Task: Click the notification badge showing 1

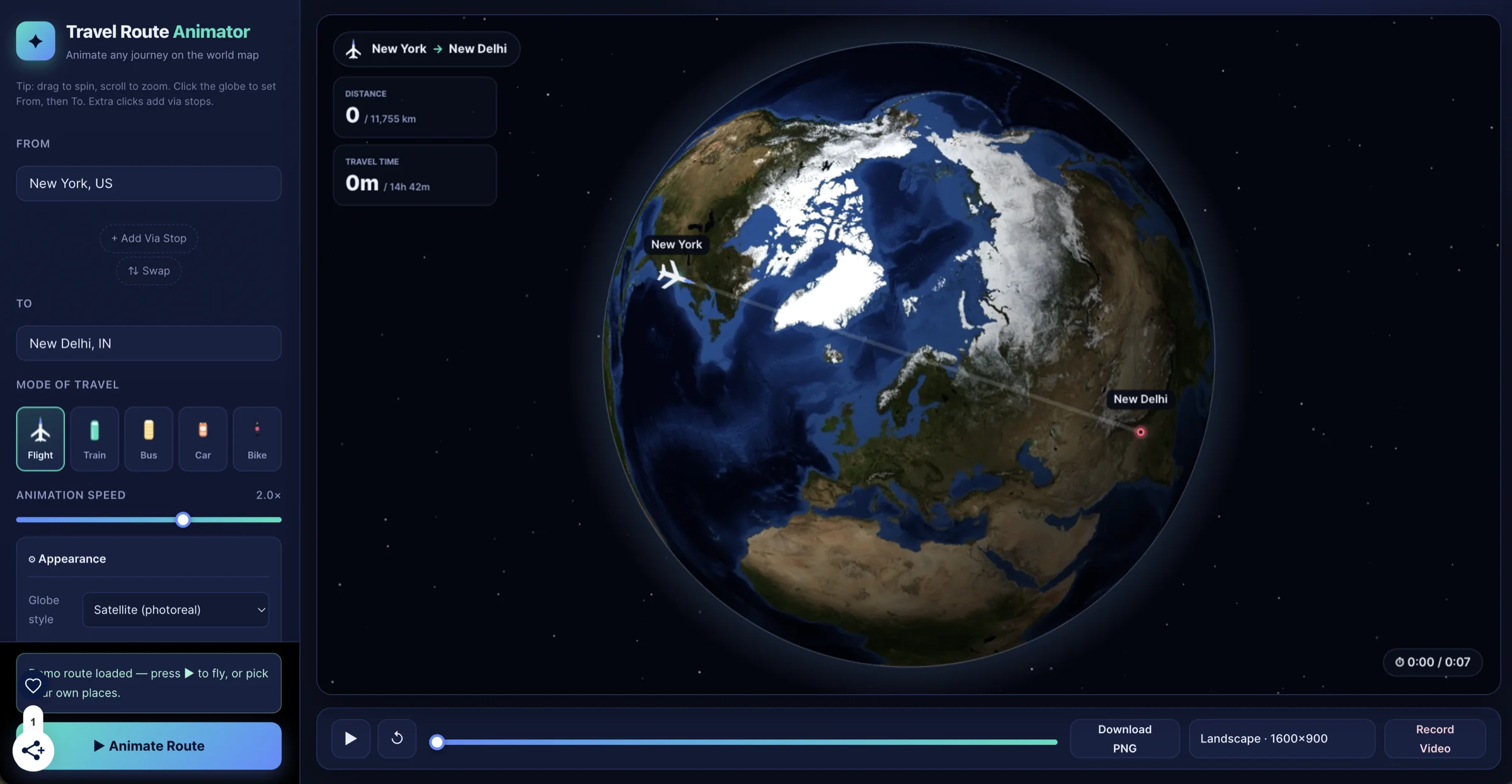Action: coord(33,722)
